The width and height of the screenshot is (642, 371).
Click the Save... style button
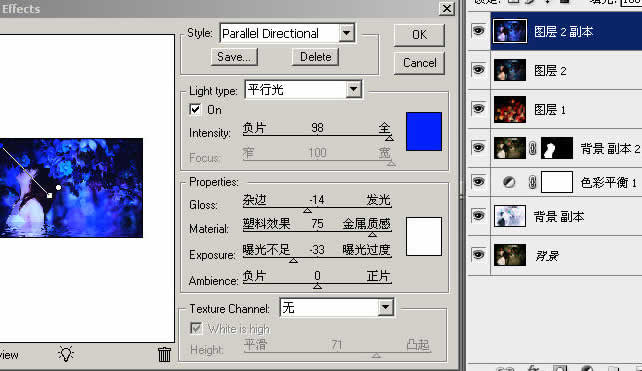[234, 57]
